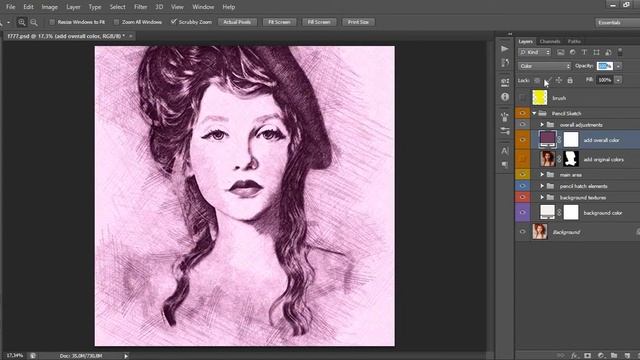Uncheck Scrubby Zoom checkbox

pyautogui.click(x=173, y=22)
